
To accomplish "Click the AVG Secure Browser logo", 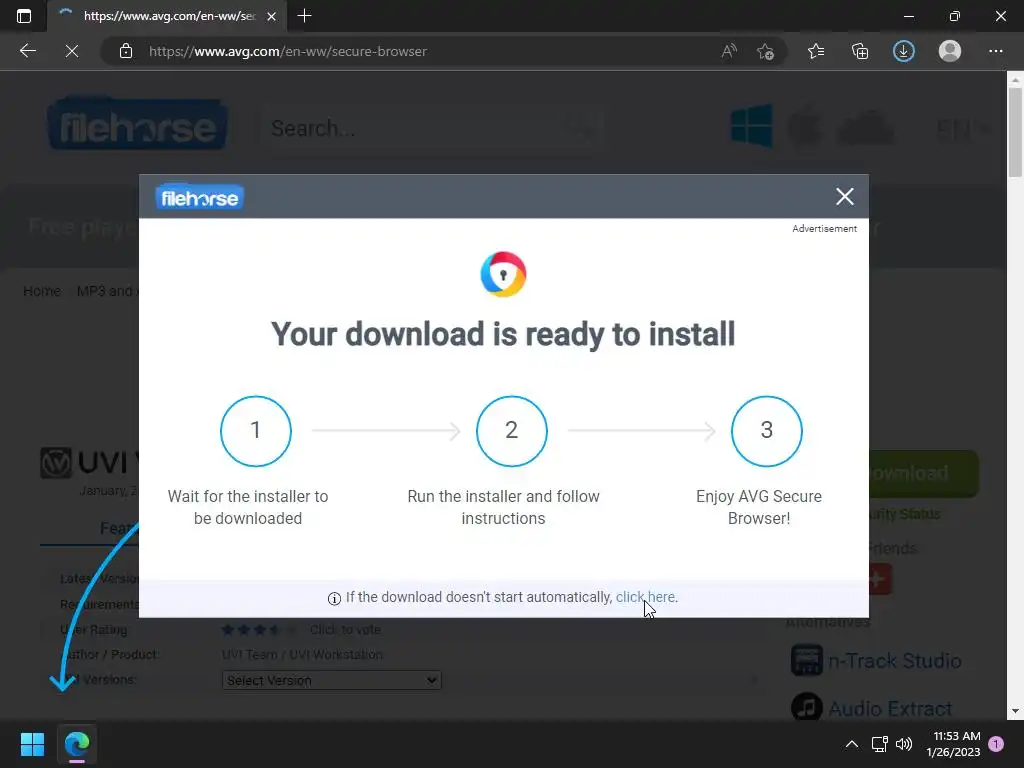I will click(504, 274).
